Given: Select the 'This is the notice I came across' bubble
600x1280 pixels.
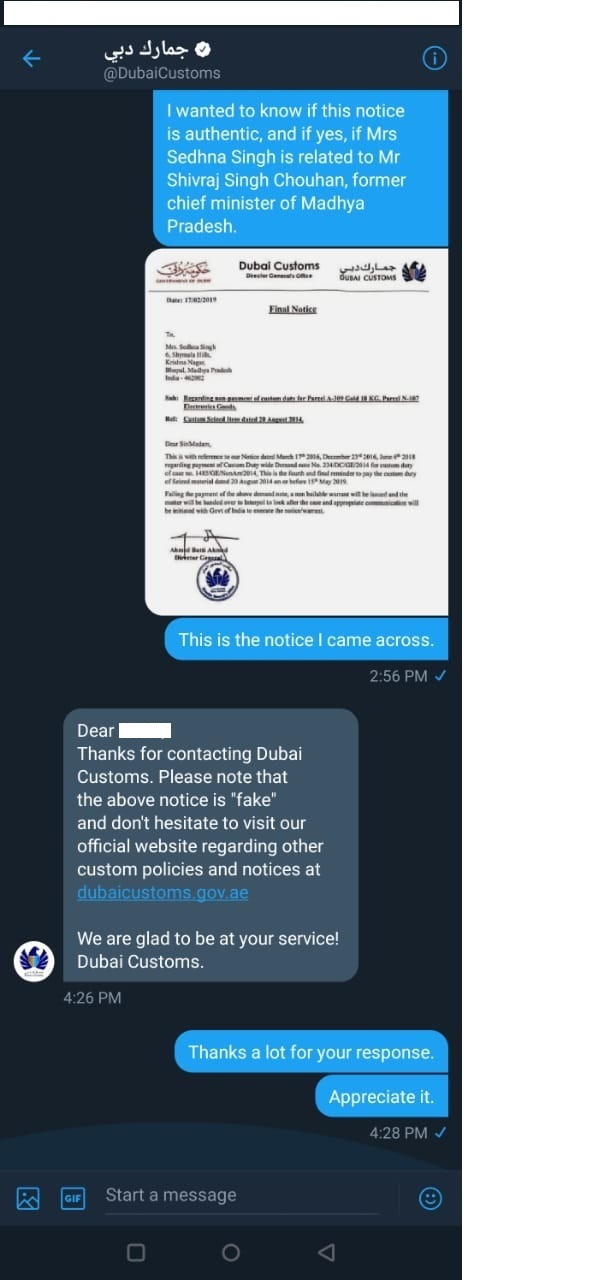Looking at the screenshot, I should [x=306, y=640].
